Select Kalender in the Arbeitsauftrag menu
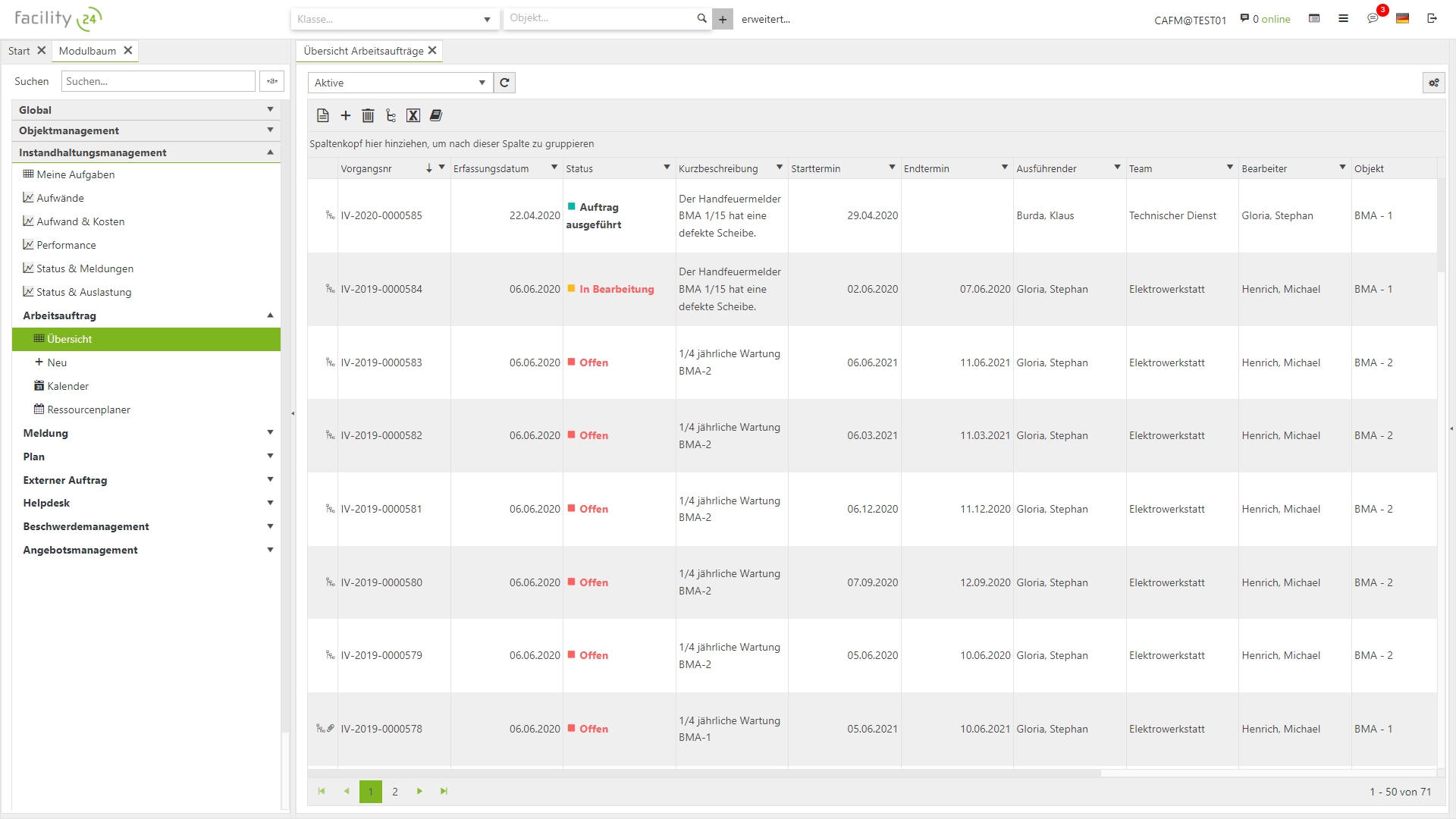This screenshot has height=819, width=1456. tap(67, 386)
